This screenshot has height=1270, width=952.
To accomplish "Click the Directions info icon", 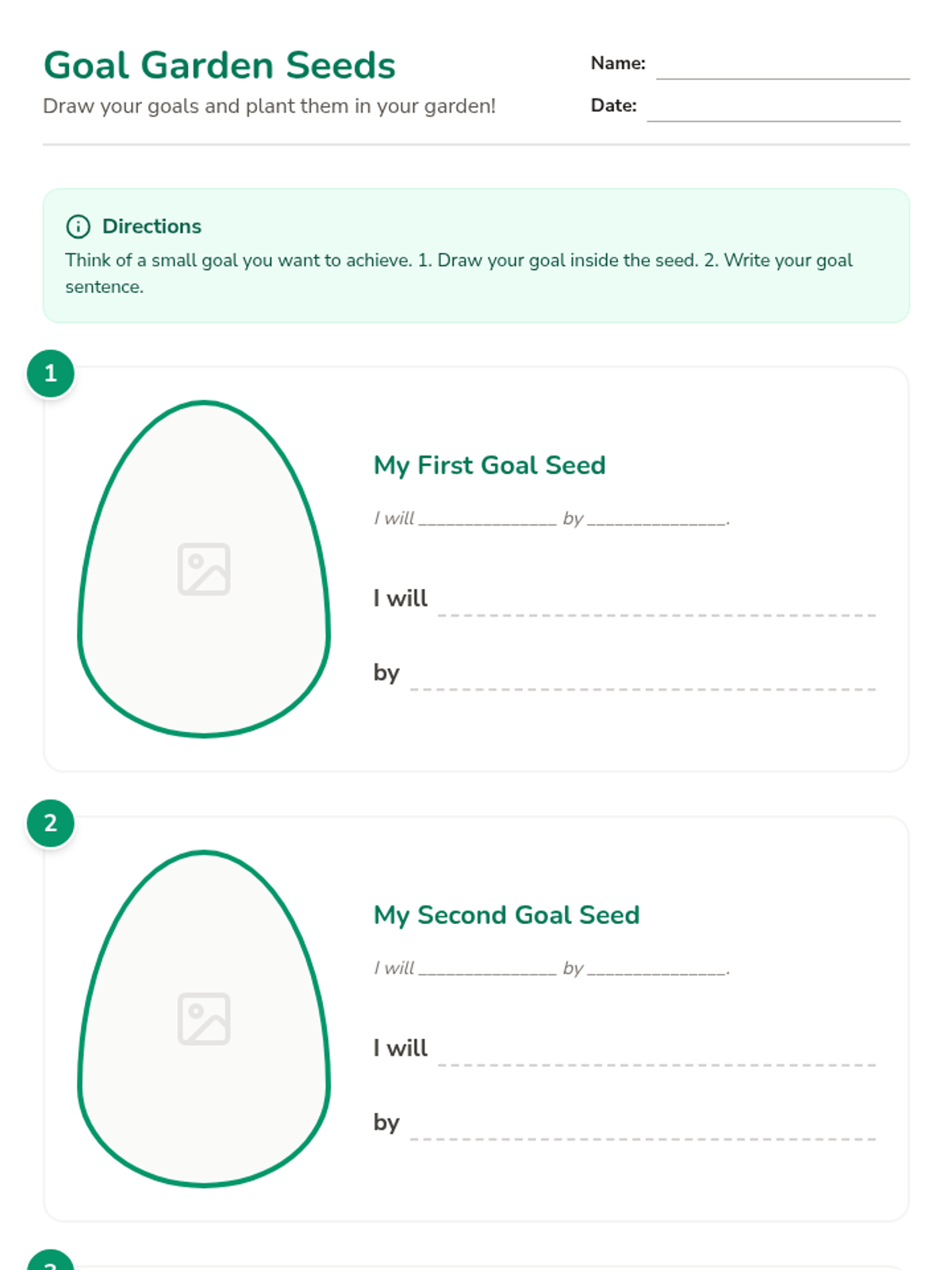I will tap(78, 226).
